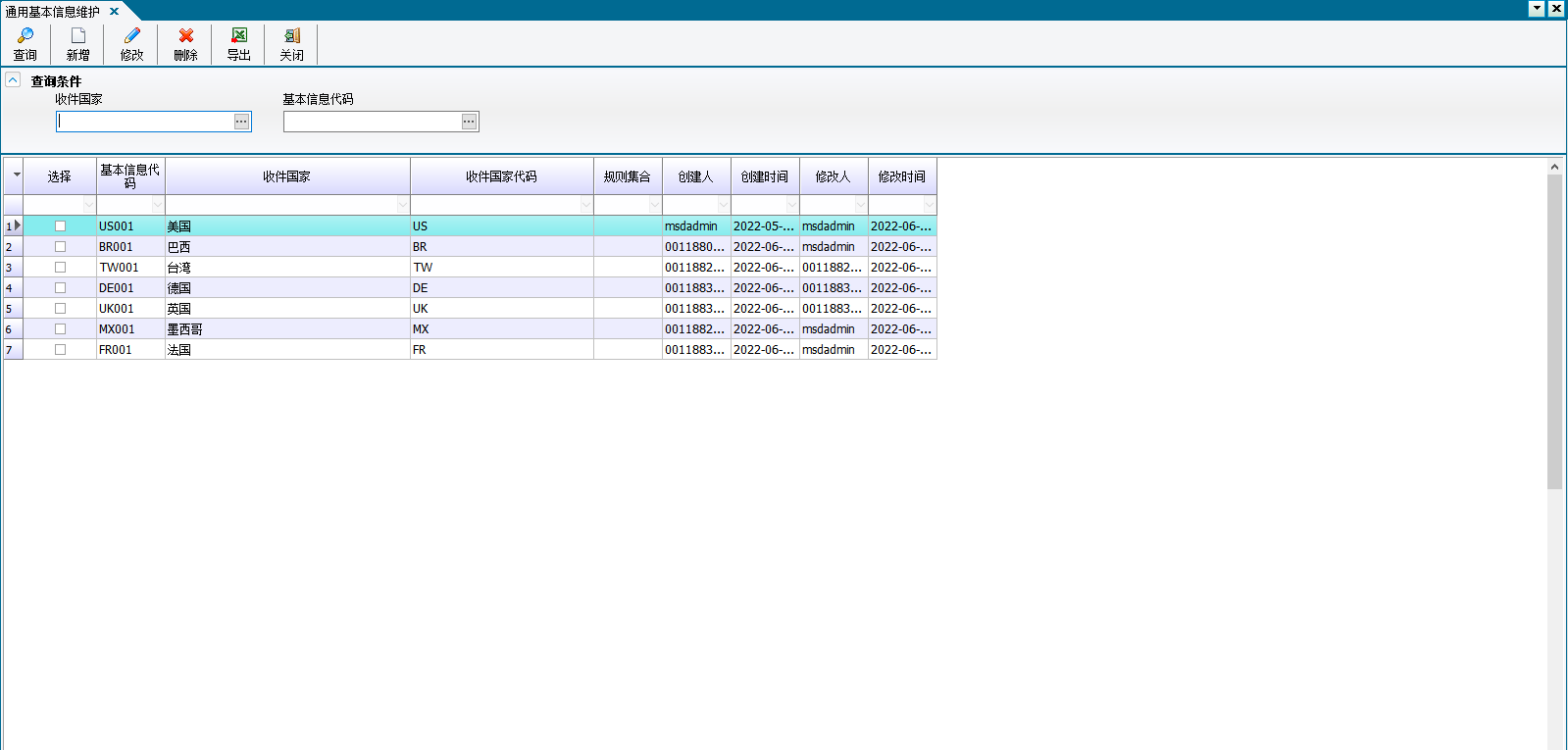
Task: Sort by 修改时间 column header
Action: [902, 176]
